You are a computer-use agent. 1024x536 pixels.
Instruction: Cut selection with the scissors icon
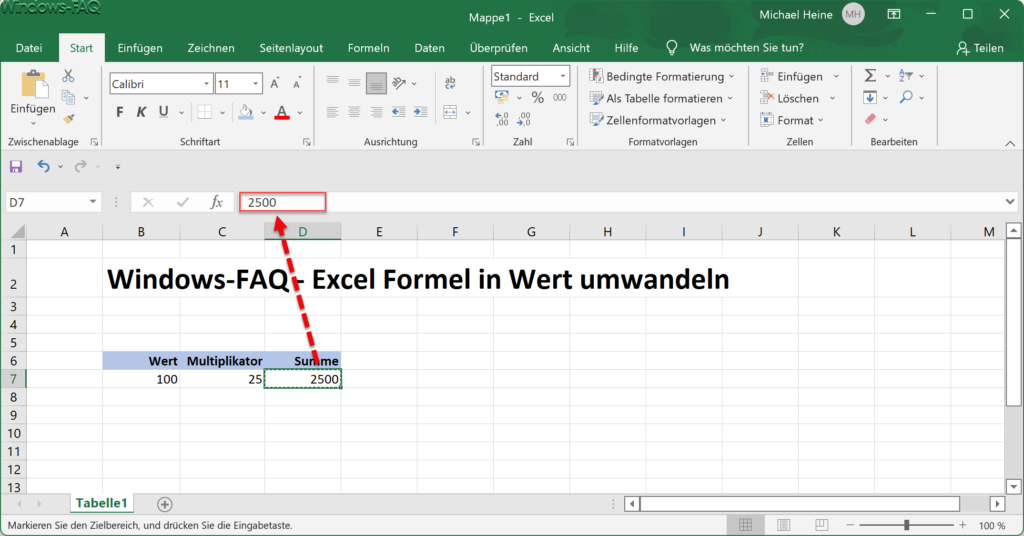pyautogui.click(x=69, y=76)
